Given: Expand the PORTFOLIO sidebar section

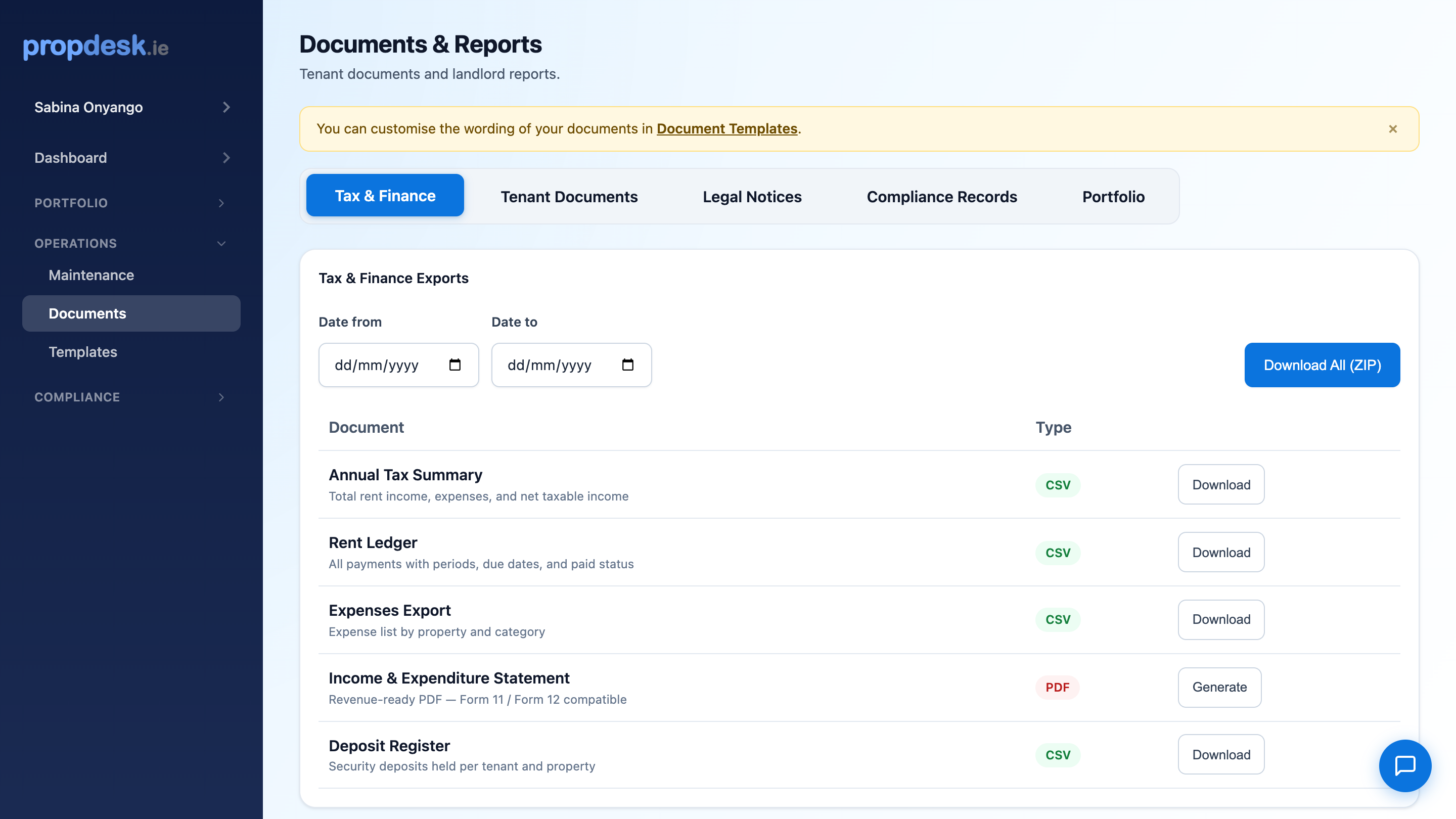Looking at the screenshot, I should (131, 203).
